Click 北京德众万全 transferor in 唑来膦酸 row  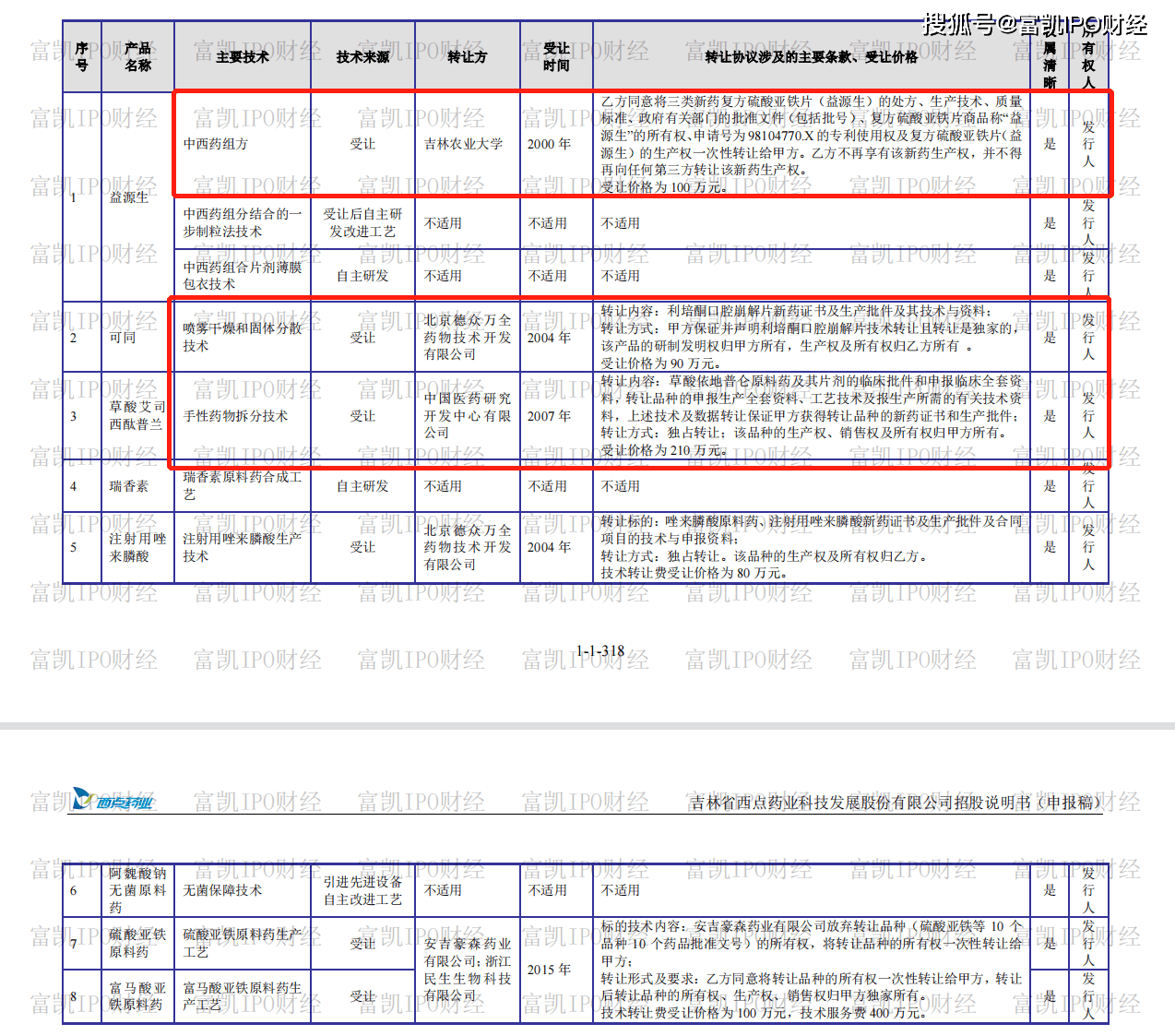(468, 547)
